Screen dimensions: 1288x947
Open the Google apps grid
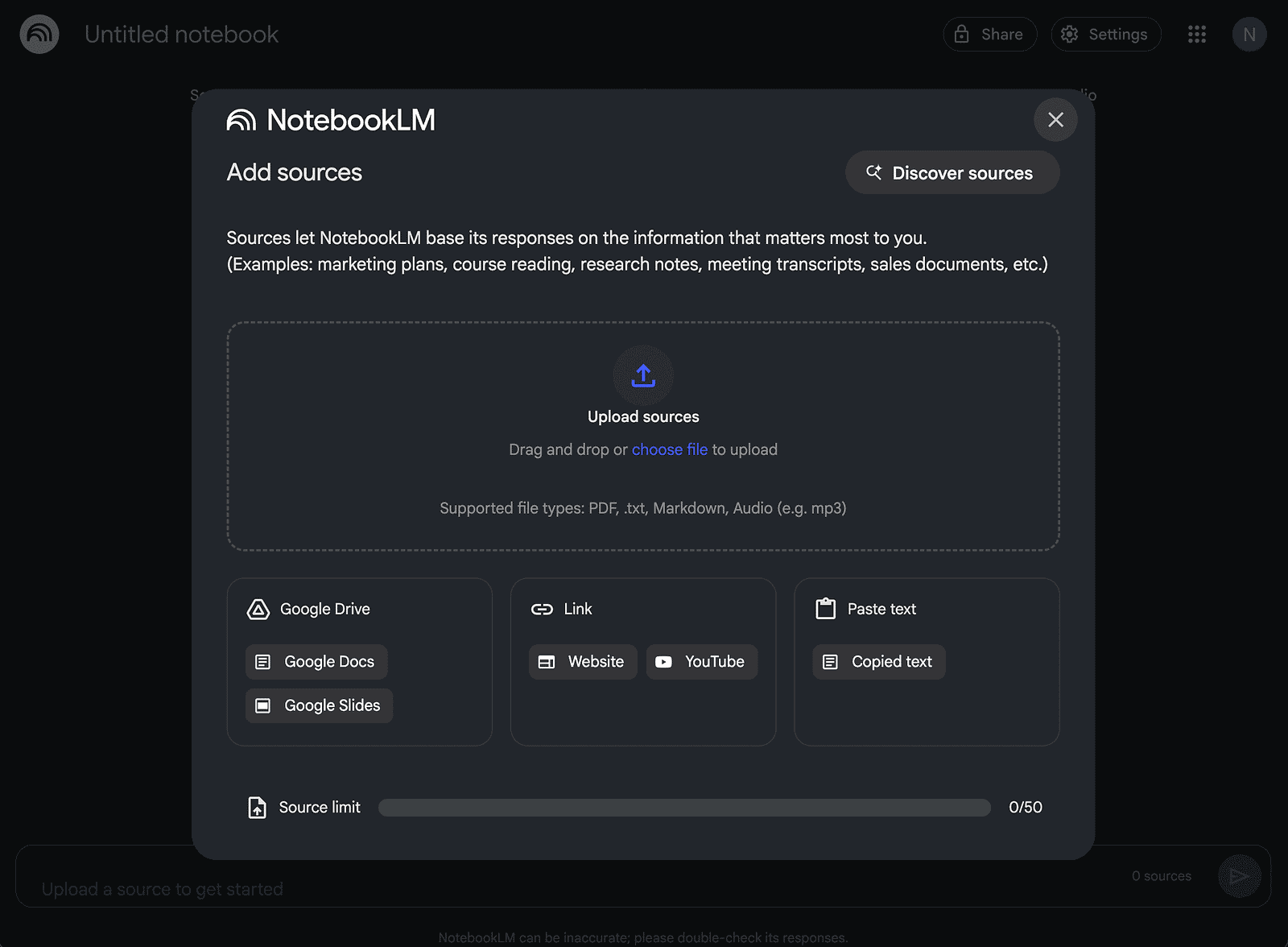(x=1197, y=35)
